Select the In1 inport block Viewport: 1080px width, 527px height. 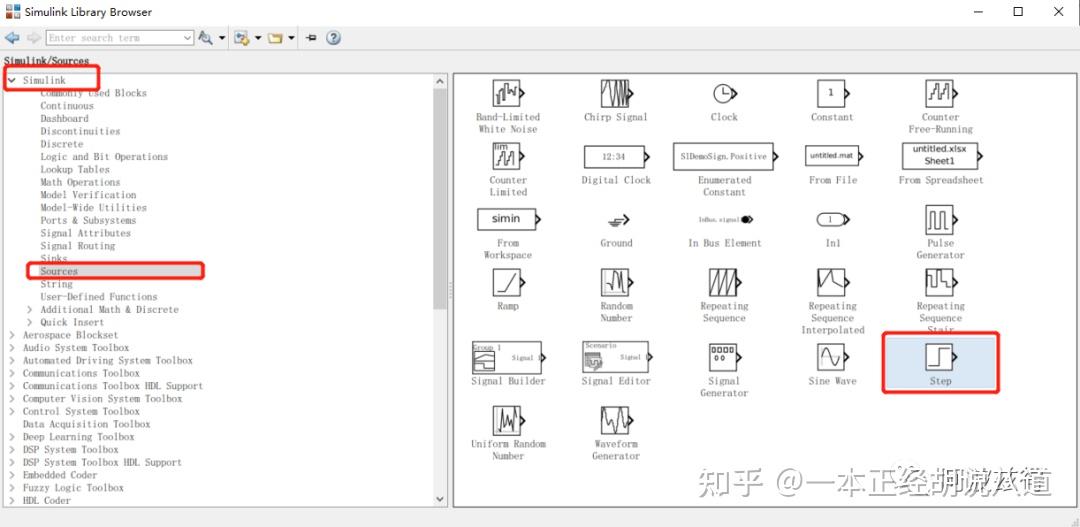tap(833, 220)
